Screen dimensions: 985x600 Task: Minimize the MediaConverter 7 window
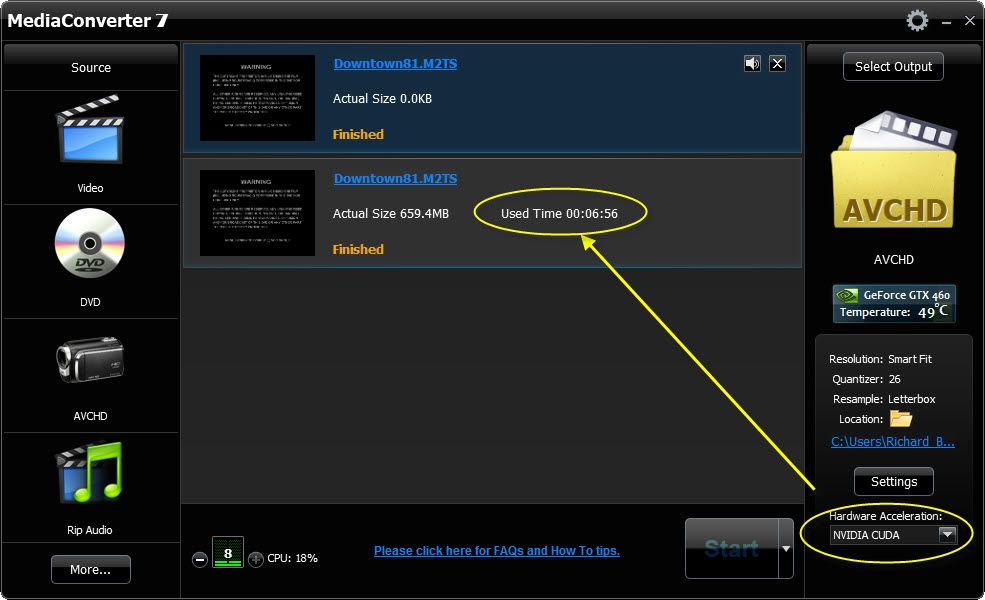click(x=946, y=21)
